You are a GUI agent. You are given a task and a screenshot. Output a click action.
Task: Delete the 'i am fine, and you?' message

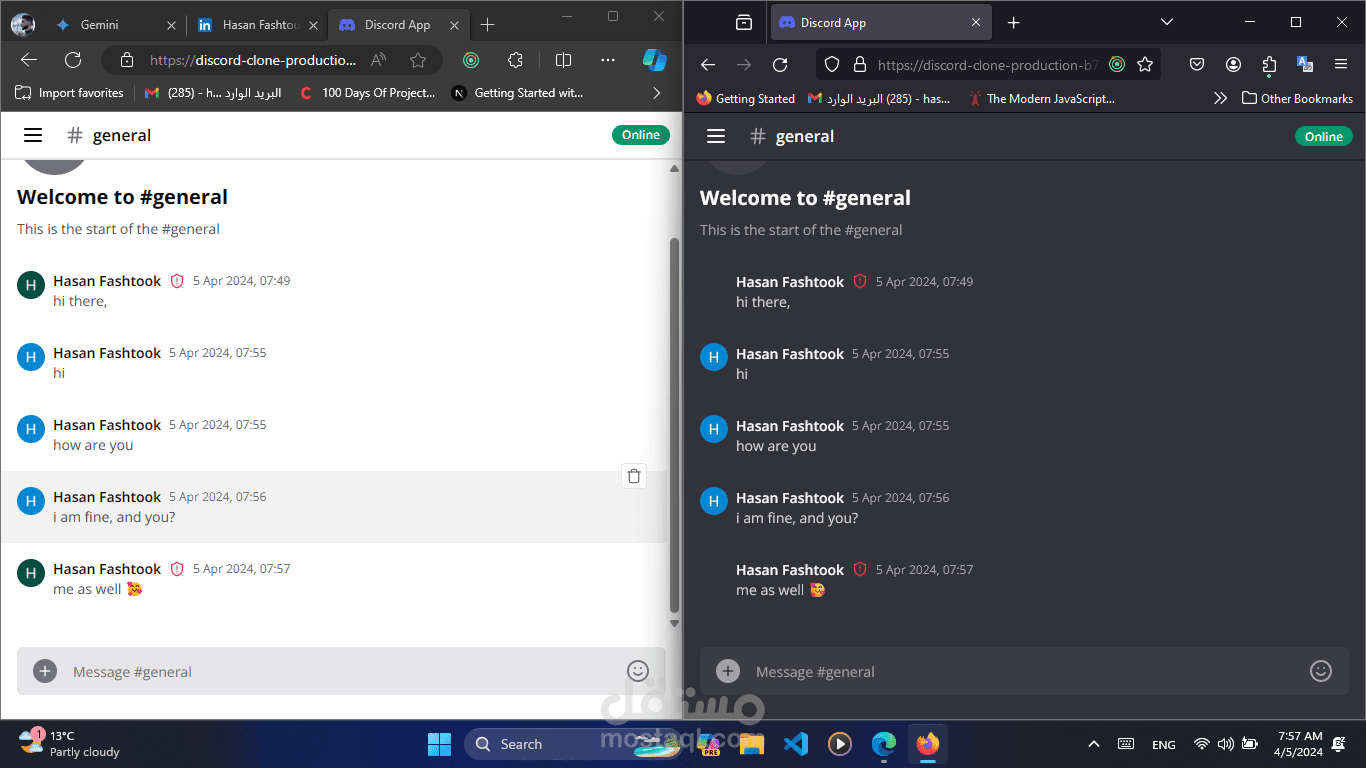[x=633, y=476]
